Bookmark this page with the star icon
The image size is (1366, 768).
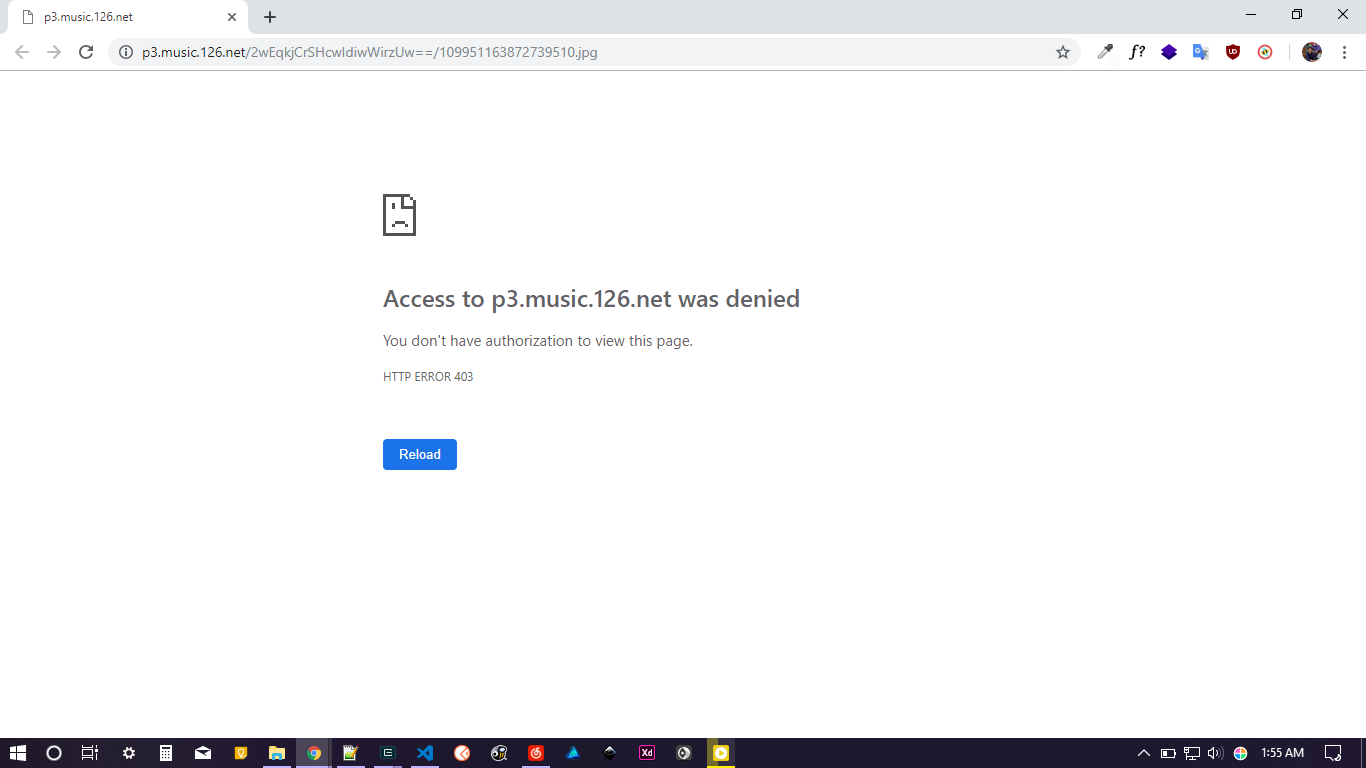(1063, 52)
